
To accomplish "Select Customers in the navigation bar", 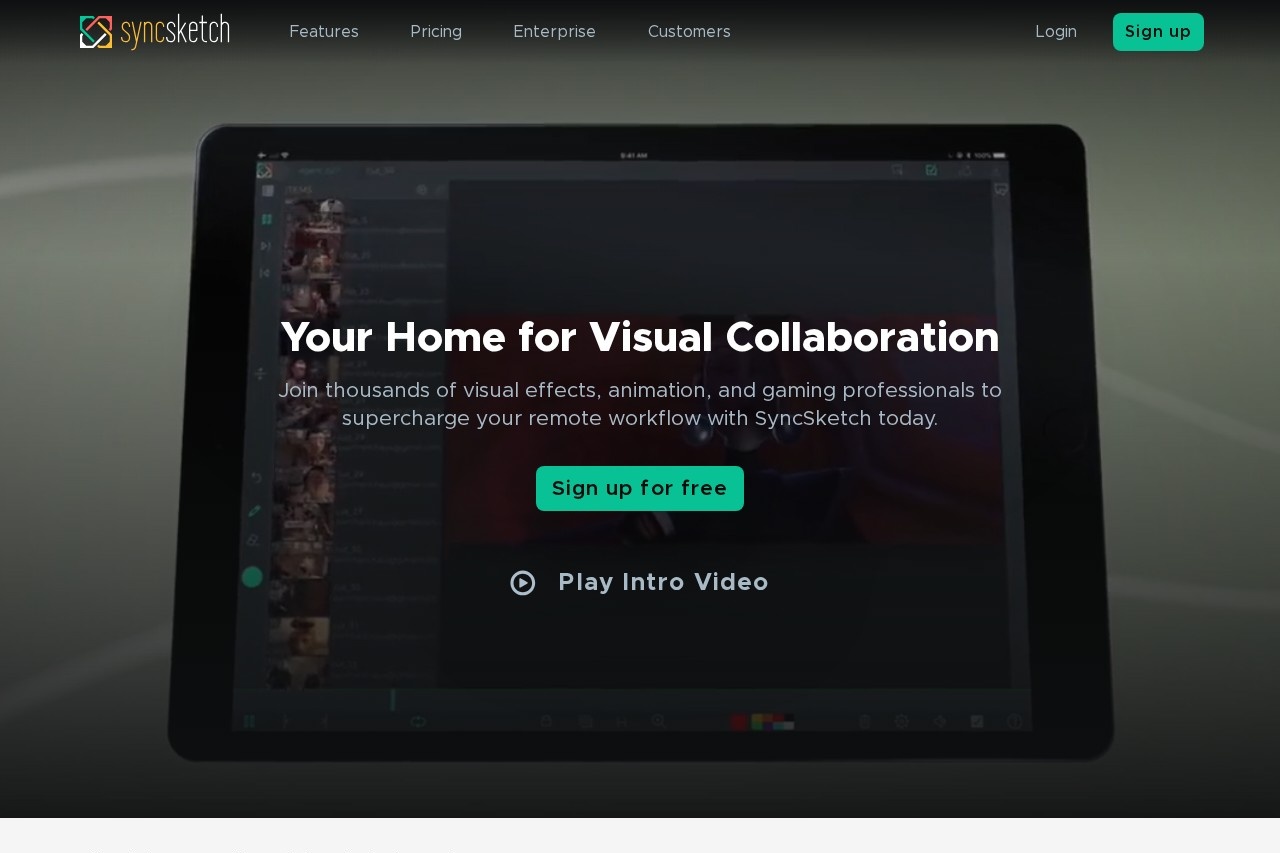I will click(689, 32).
